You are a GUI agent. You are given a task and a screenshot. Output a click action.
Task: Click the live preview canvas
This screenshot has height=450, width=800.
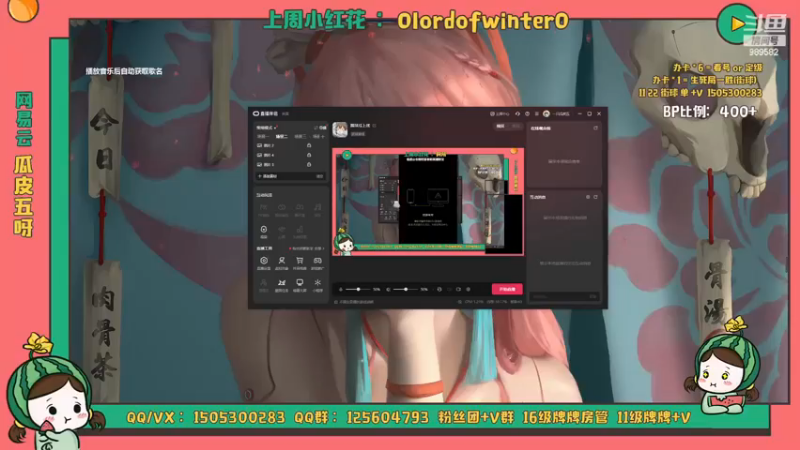(x=428, y=202)
